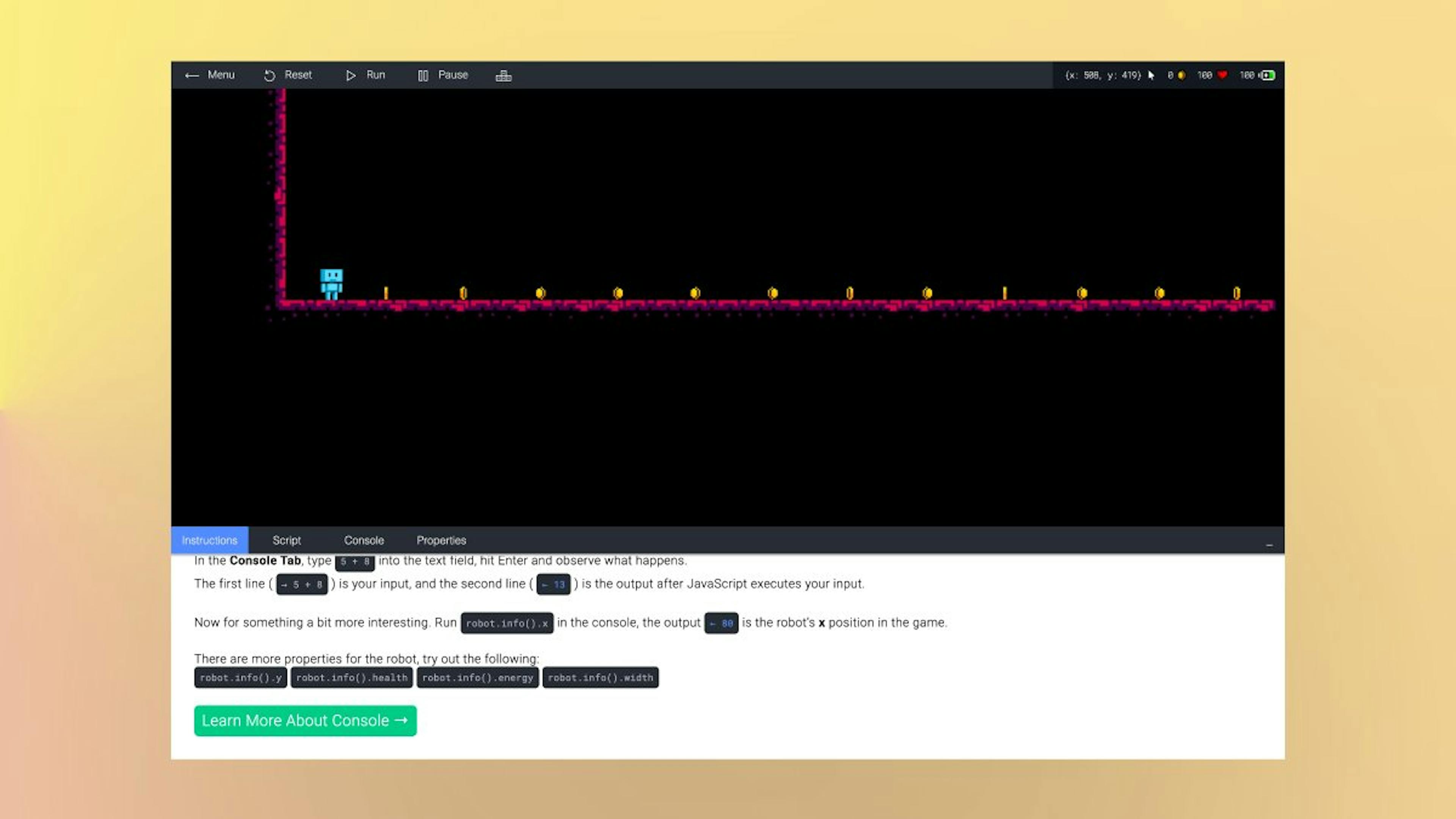Switch to the Script tab
Screen dimensions: 1456x819
(x=287, y=540)
